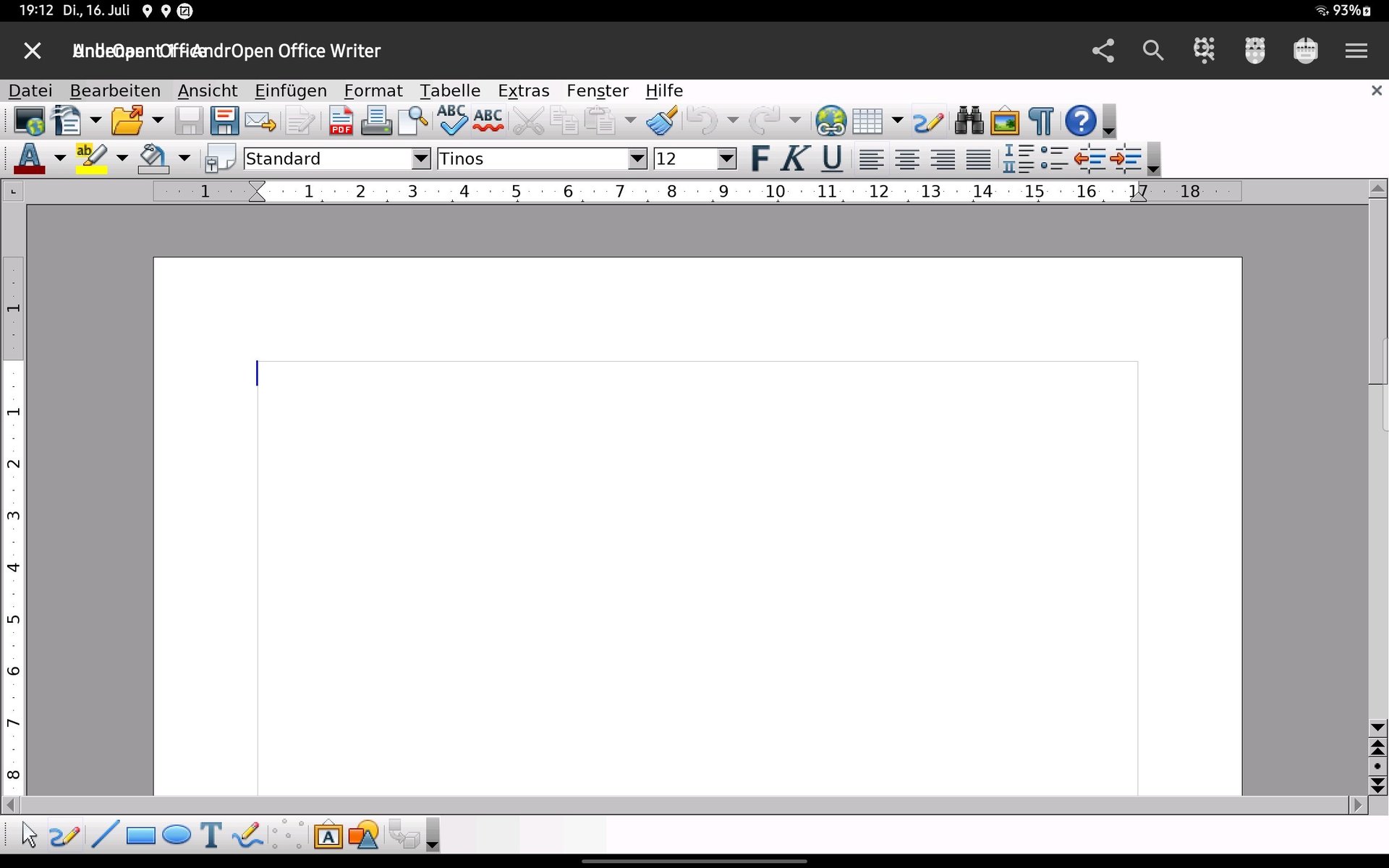Open the Format menu
Viewport: 1389px width, 868px height.
click(x=373, y=90)
